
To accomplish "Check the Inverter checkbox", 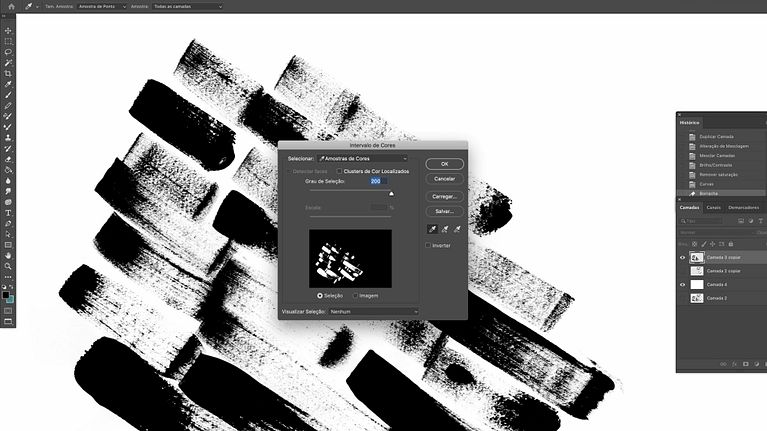I will (x=428, y=245).
